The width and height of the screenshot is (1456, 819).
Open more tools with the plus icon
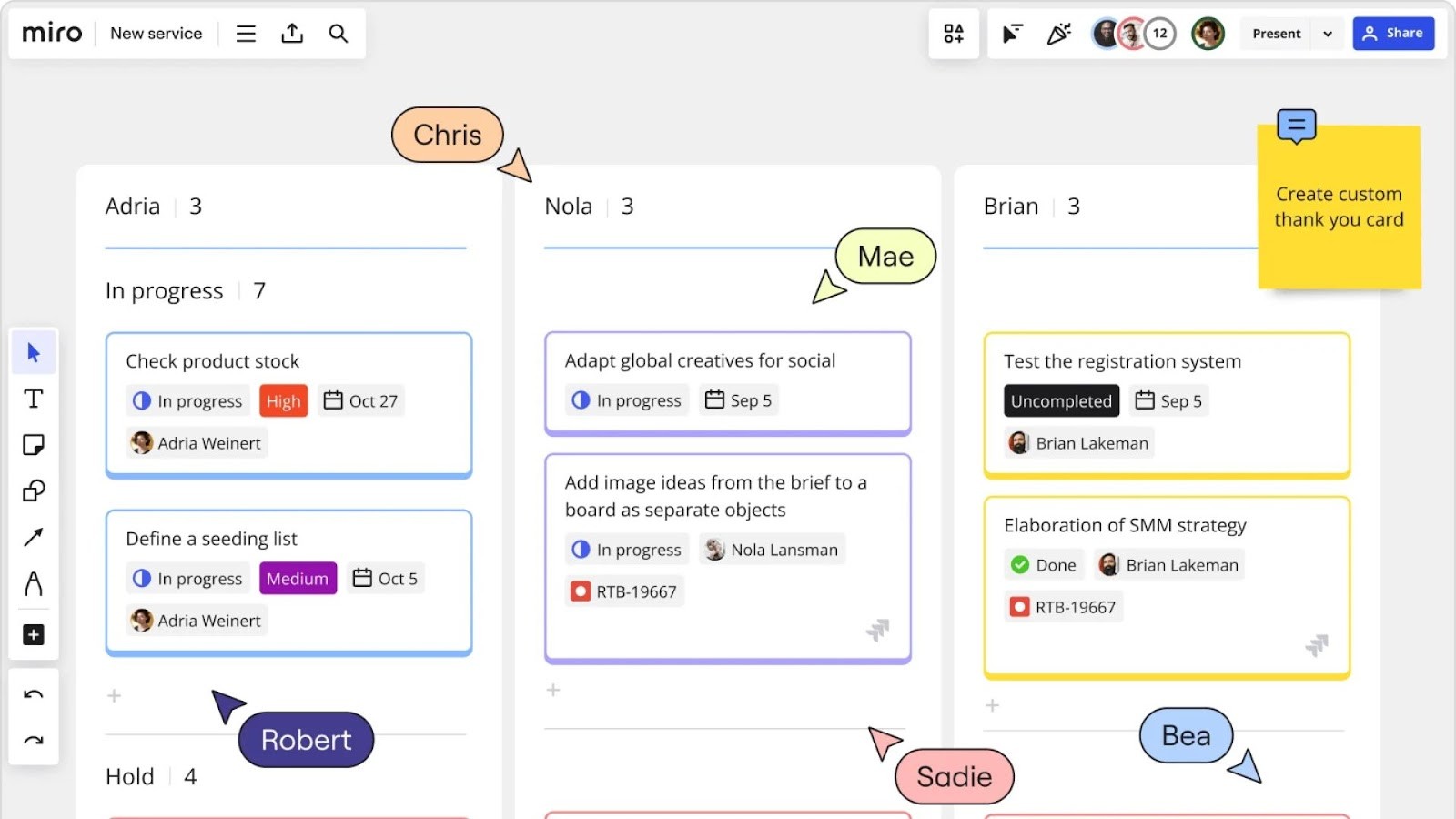tap(34, 635)
